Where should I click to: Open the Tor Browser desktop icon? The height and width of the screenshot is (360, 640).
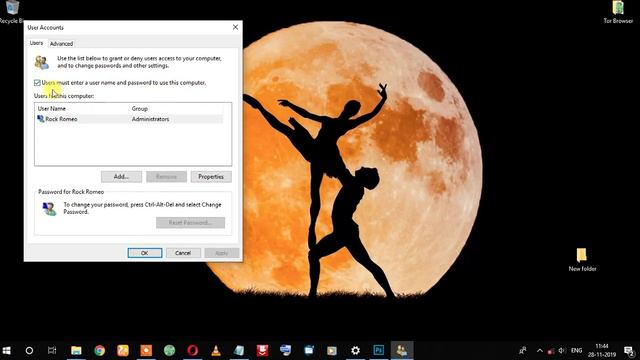618,12
